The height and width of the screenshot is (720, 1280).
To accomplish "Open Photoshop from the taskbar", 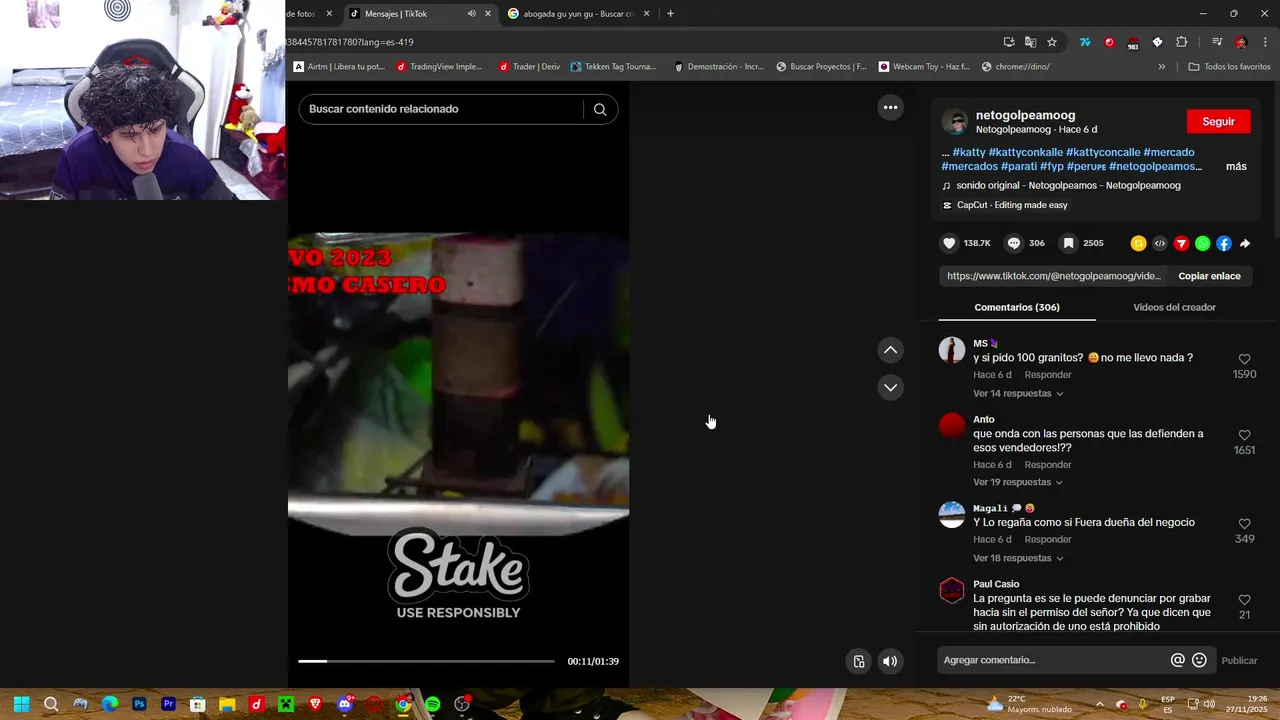I will (139, 704).
